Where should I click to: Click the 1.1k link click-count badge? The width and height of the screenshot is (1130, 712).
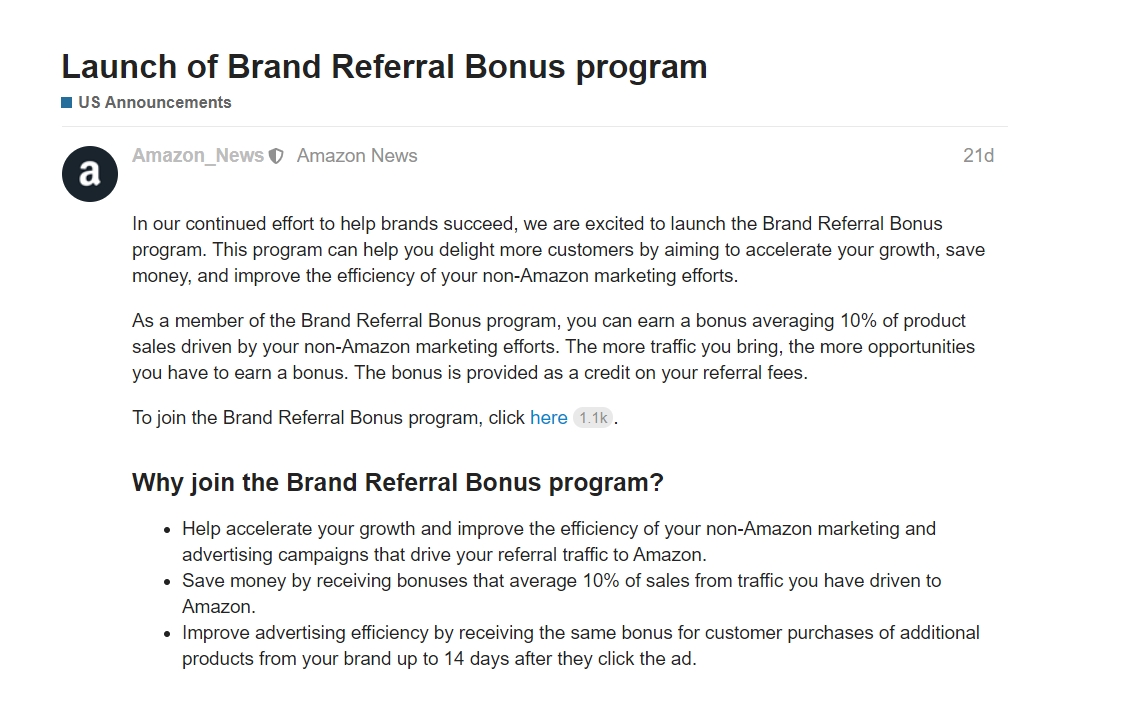(593, 418)
